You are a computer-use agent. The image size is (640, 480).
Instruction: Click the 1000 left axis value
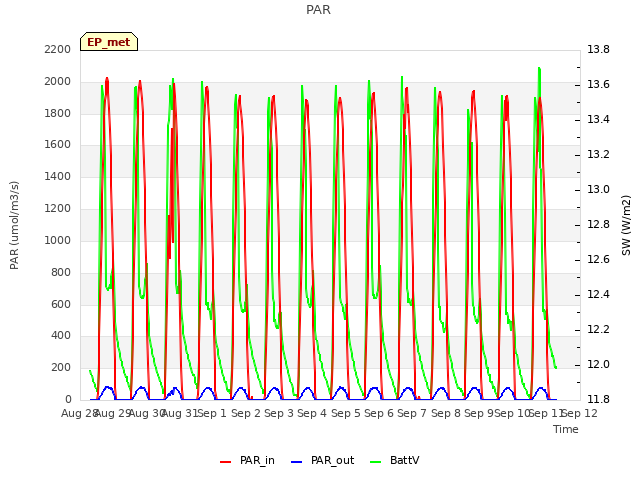click(58, 240)
